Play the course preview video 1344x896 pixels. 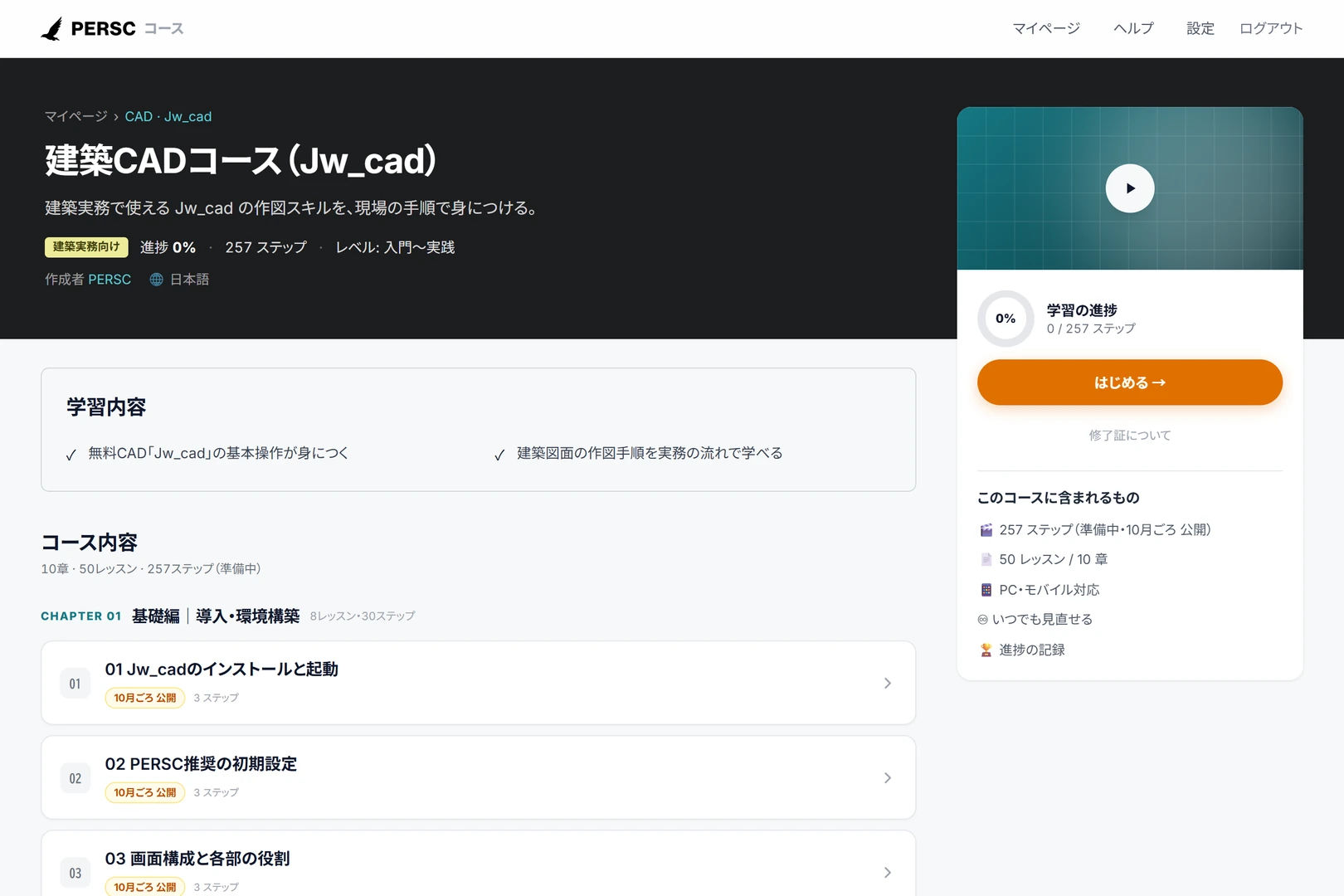(1130, 188)
